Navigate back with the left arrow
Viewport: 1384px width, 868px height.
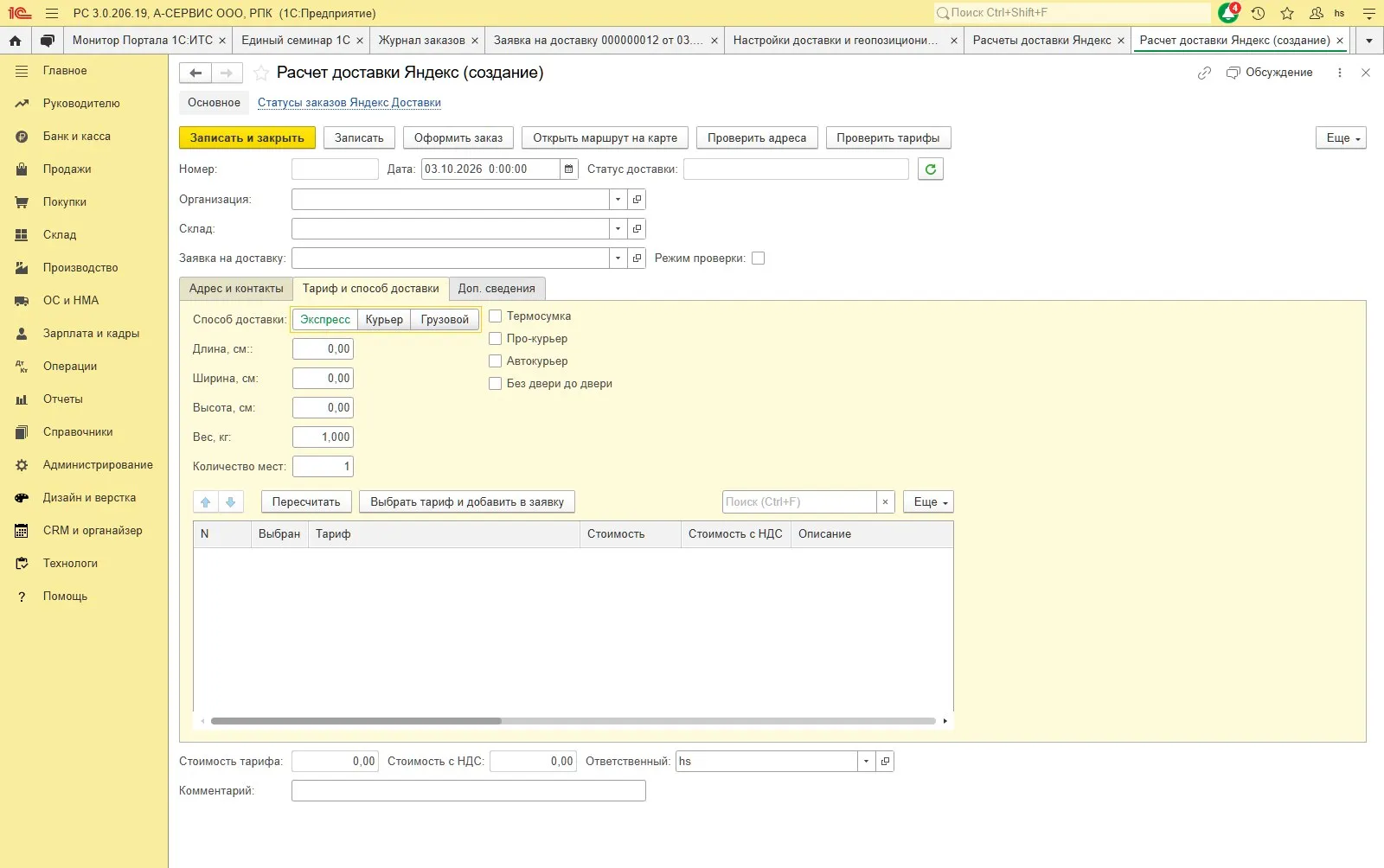(x=195, y=73)
